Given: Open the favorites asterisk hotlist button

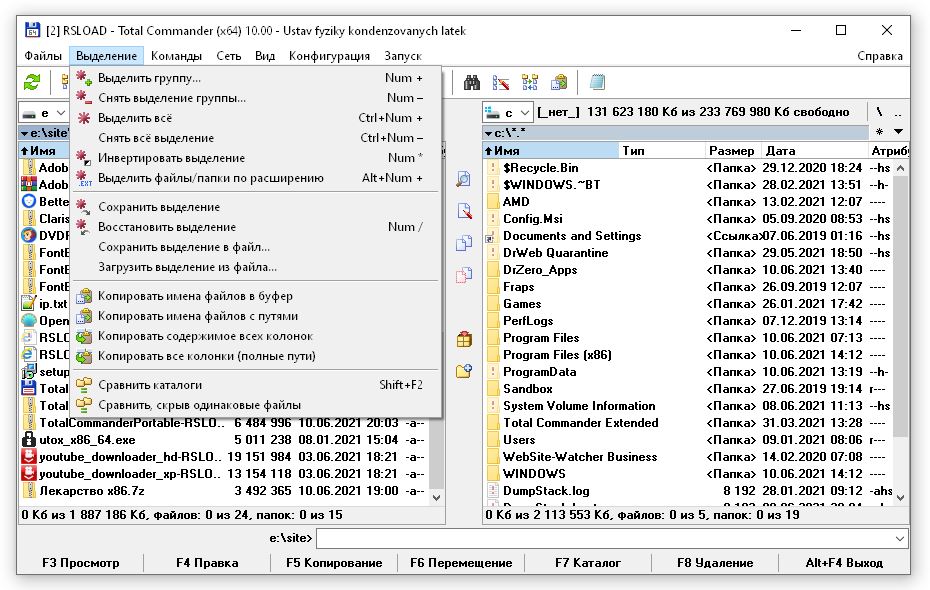Looking at the screenshot, I should click(x=879, y=132).
